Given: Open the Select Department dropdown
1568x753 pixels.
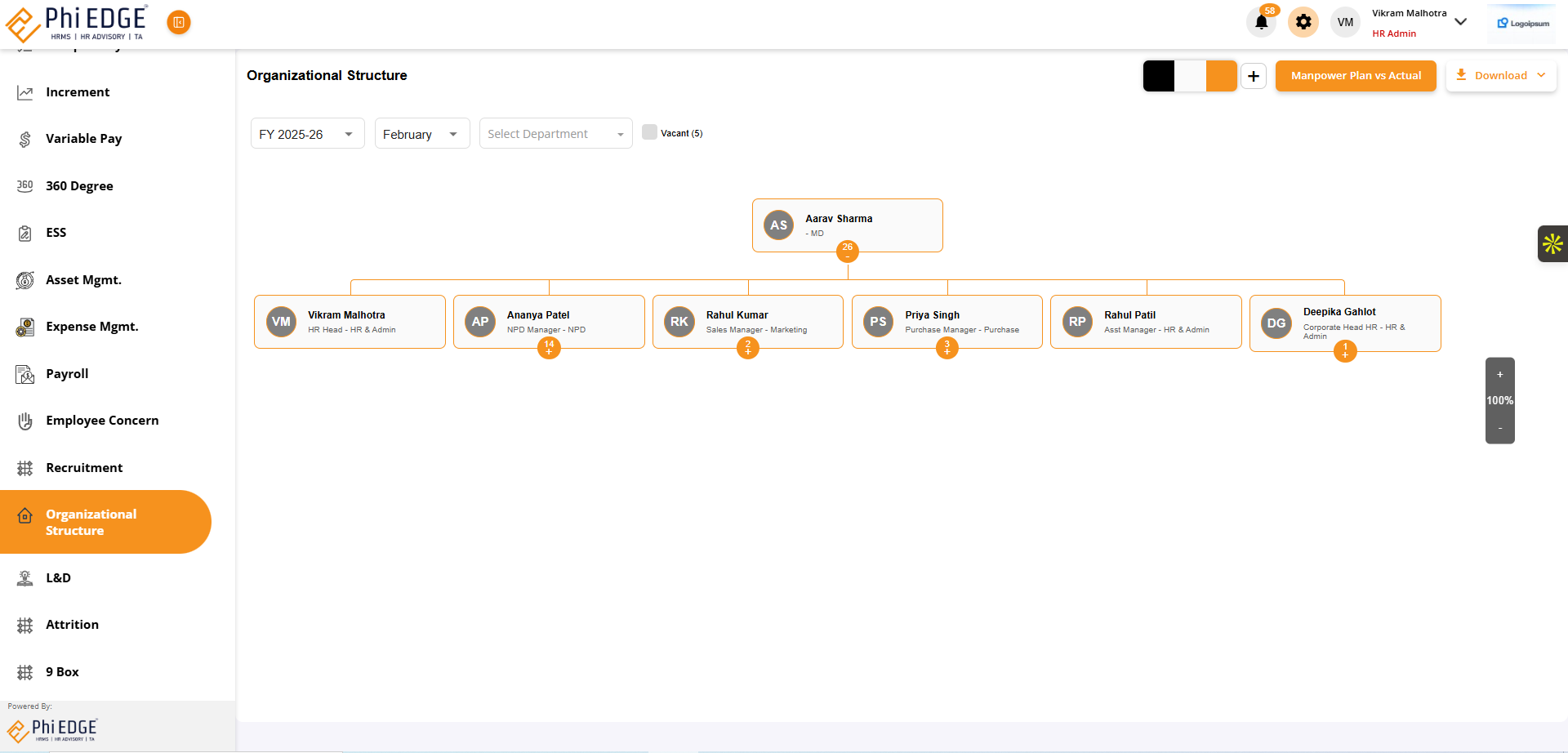Looking at the screenshot, I should pyautogui.click(x=555, y=134).
